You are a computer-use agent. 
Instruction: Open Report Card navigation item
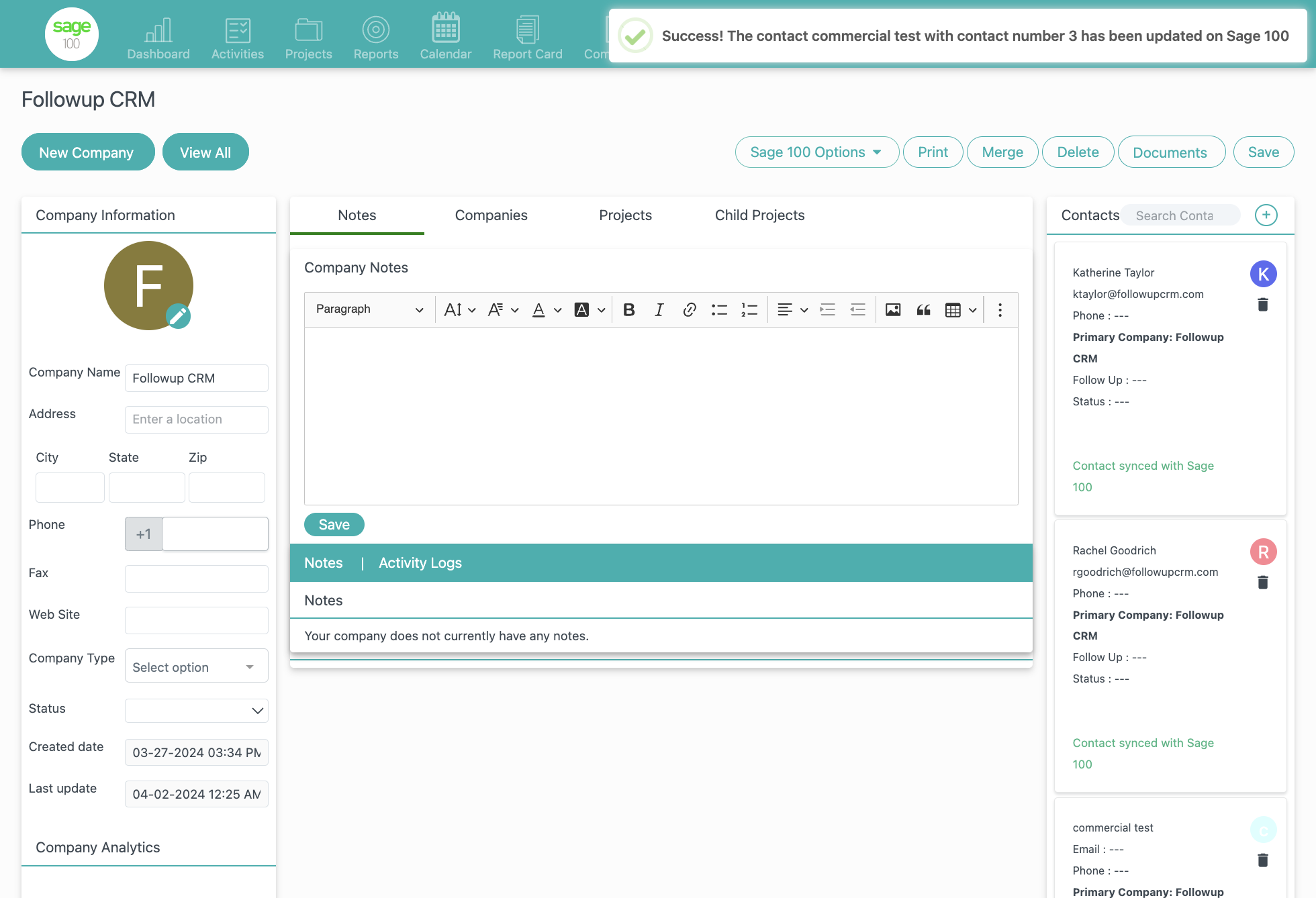528,38
